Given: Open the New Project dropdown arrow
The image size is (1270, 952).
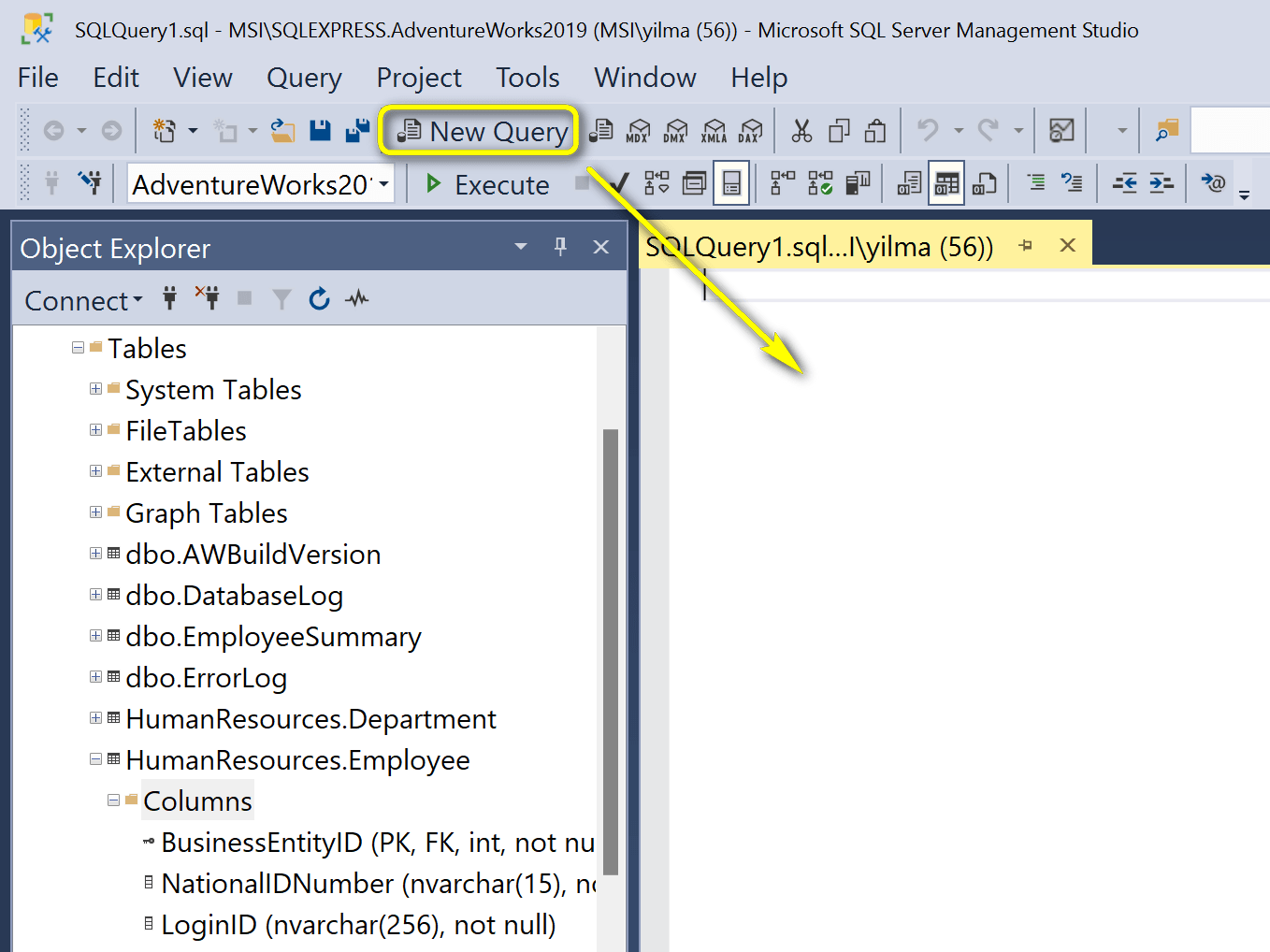Looking at the screenshot, I should tap(194, 131).
